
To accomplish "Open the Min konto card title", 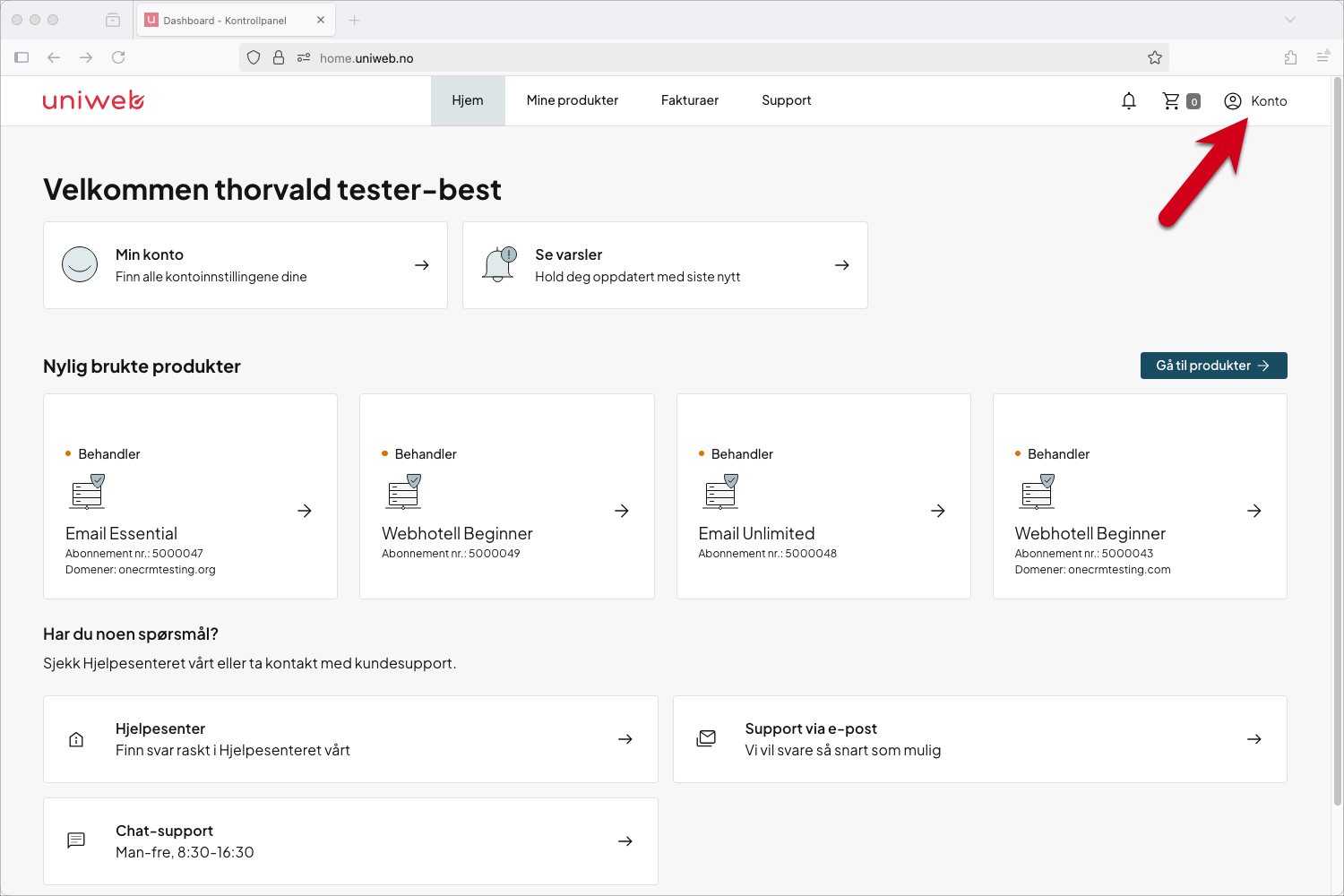I will click(150, 254).
